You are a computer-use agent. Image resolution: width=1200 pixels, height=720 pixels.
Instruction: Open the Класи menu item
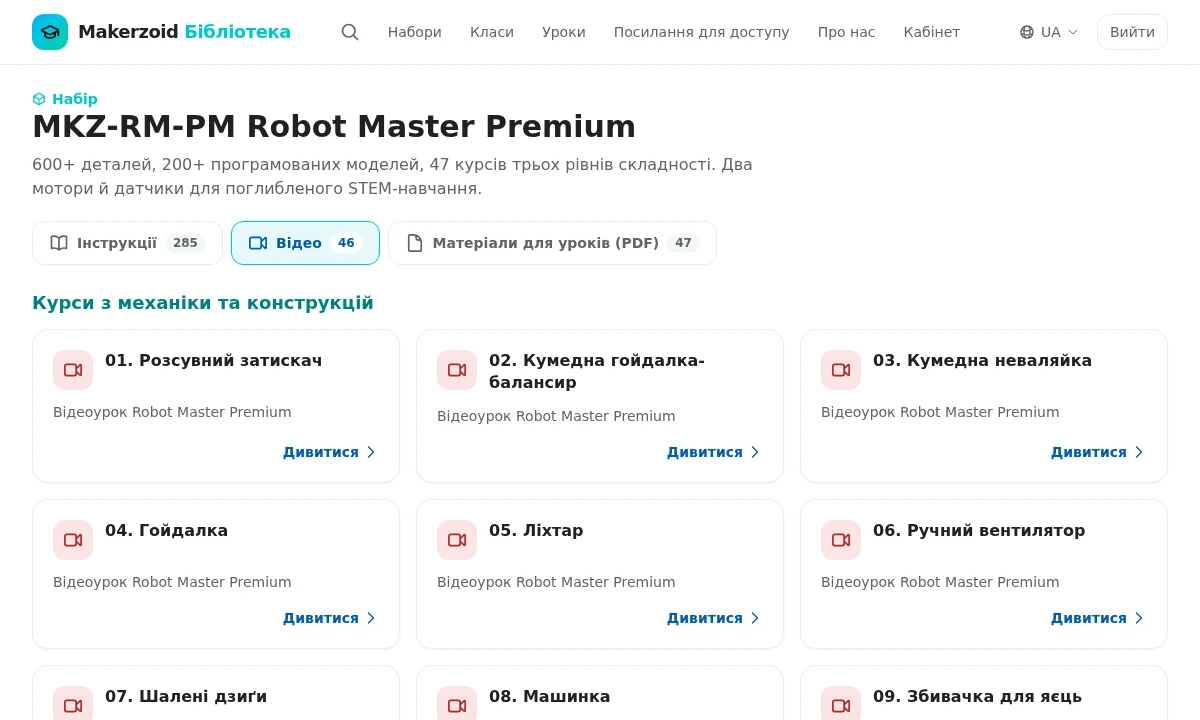tap(492, 32)
